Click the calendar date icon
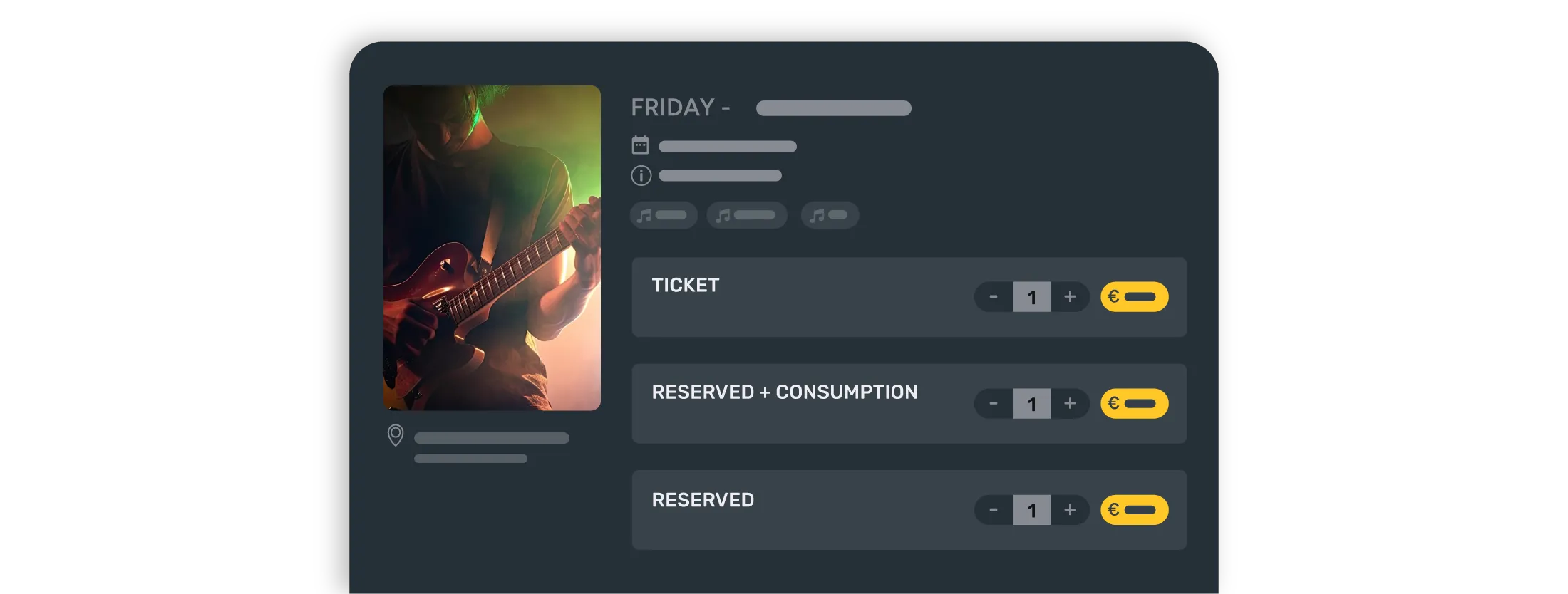 pos(640,145)
